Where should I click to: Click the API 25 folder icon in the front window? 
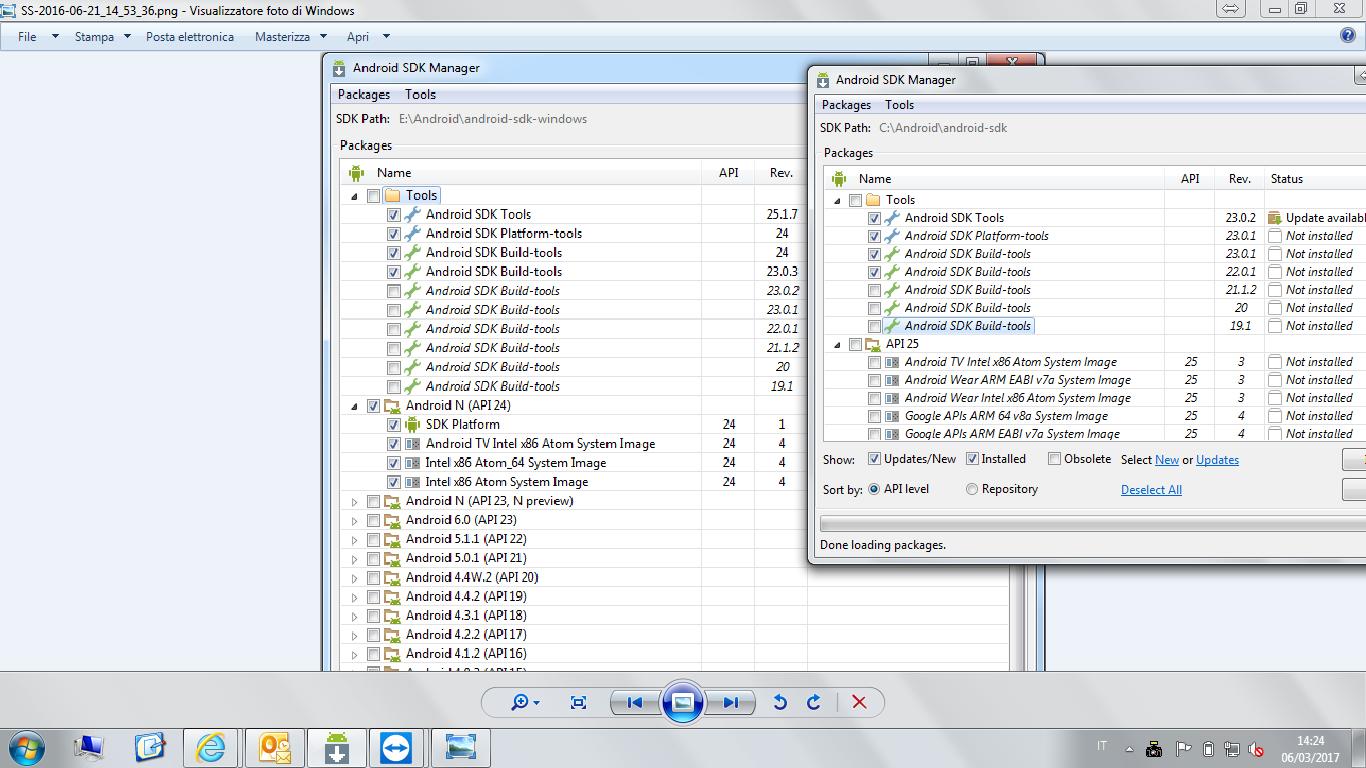(873, 344)
